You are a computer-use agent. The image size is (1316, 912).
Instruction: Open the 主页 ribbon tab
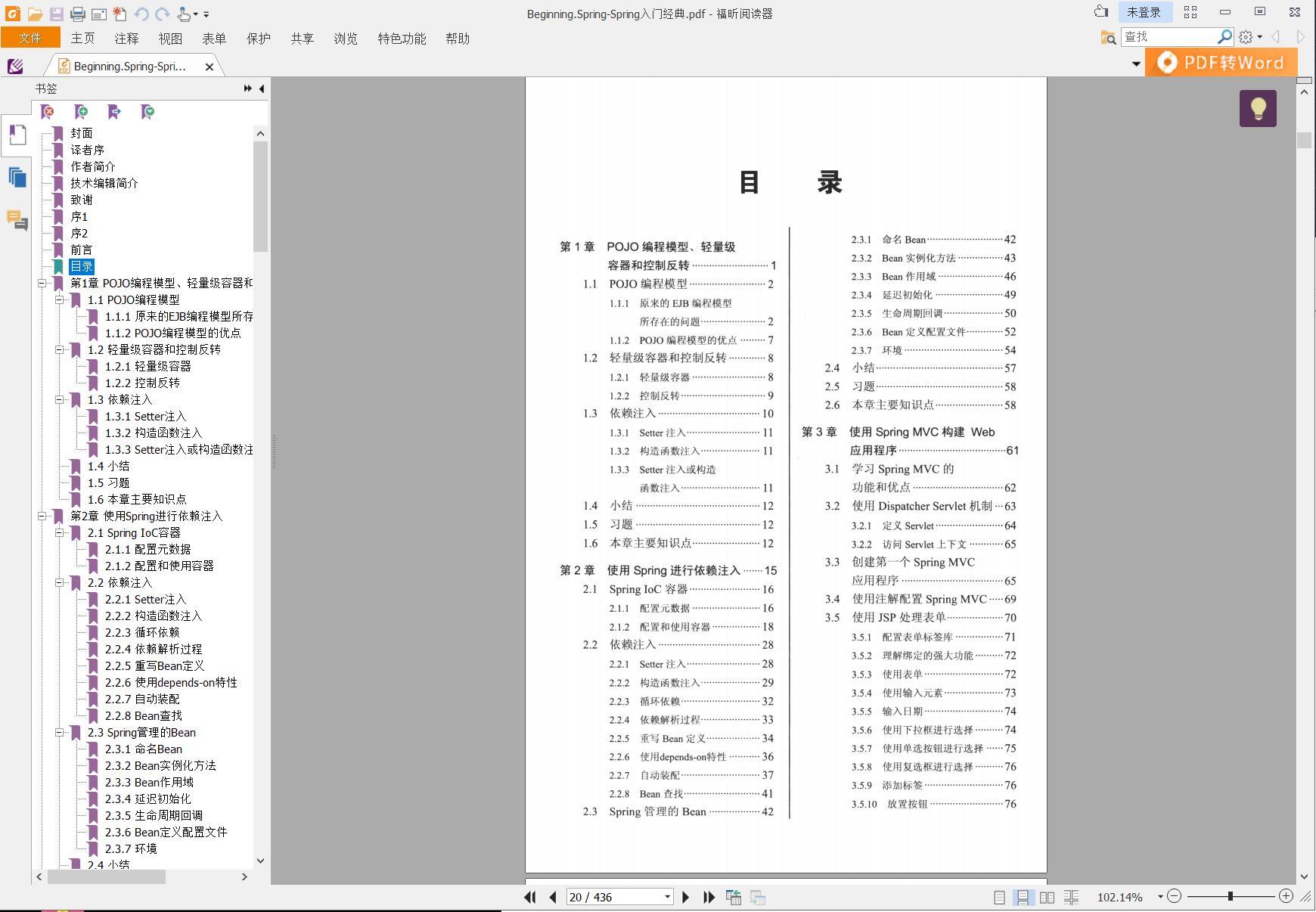point(83,39)
